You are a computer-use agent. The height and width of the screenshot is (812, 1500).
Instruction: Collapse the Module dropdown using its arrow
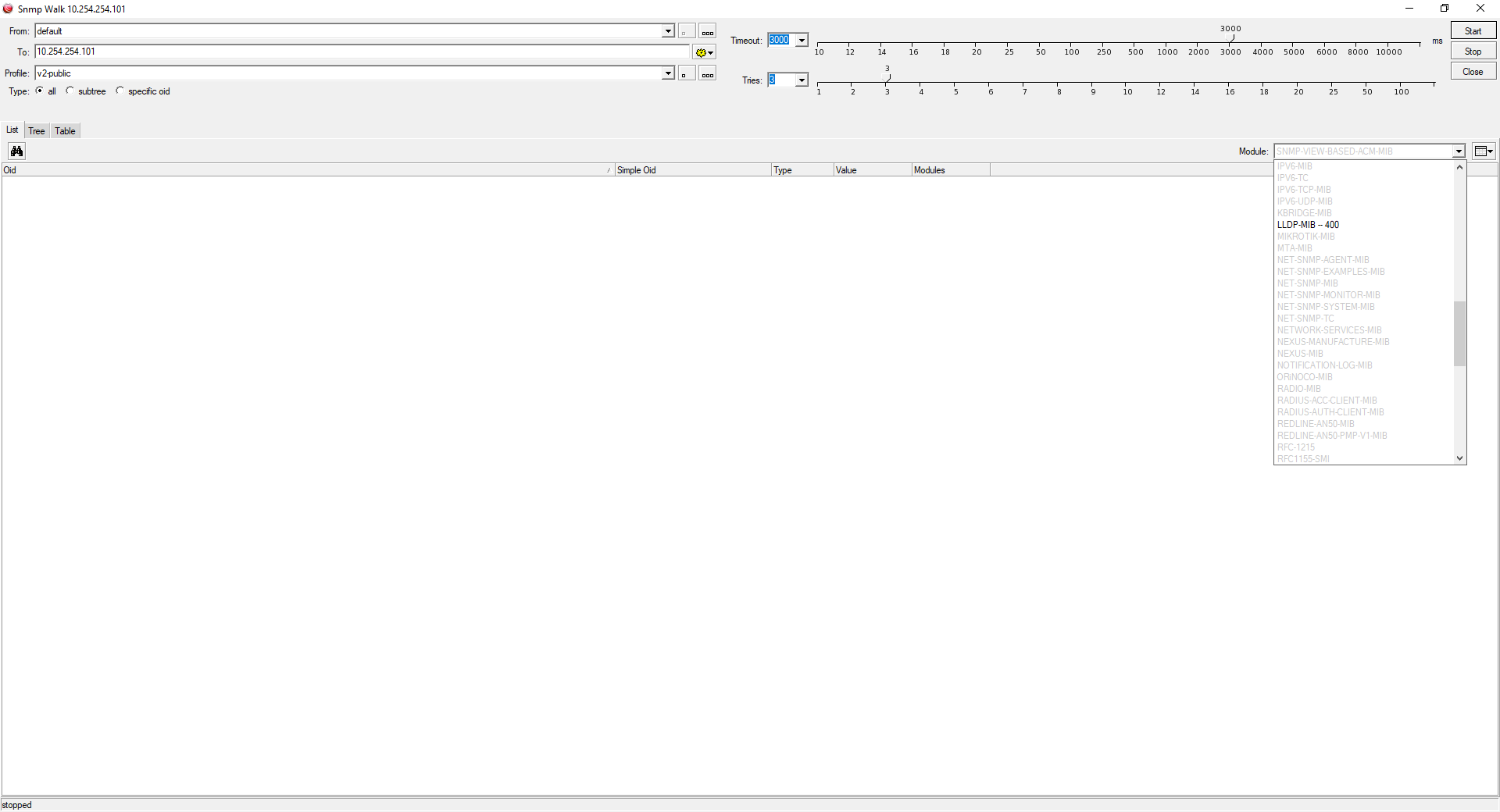pos(1459,151)
